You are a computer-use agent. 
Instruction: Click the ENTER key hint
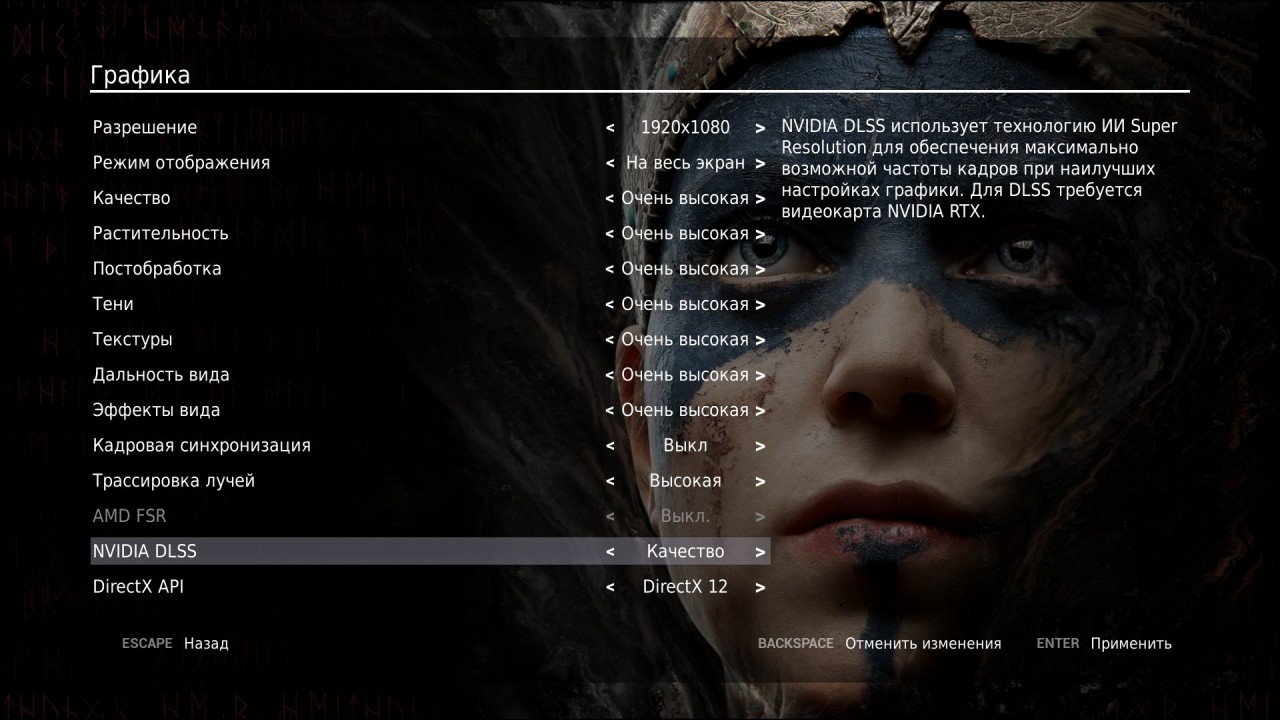pyautogui.click(x=1058, y=644)
